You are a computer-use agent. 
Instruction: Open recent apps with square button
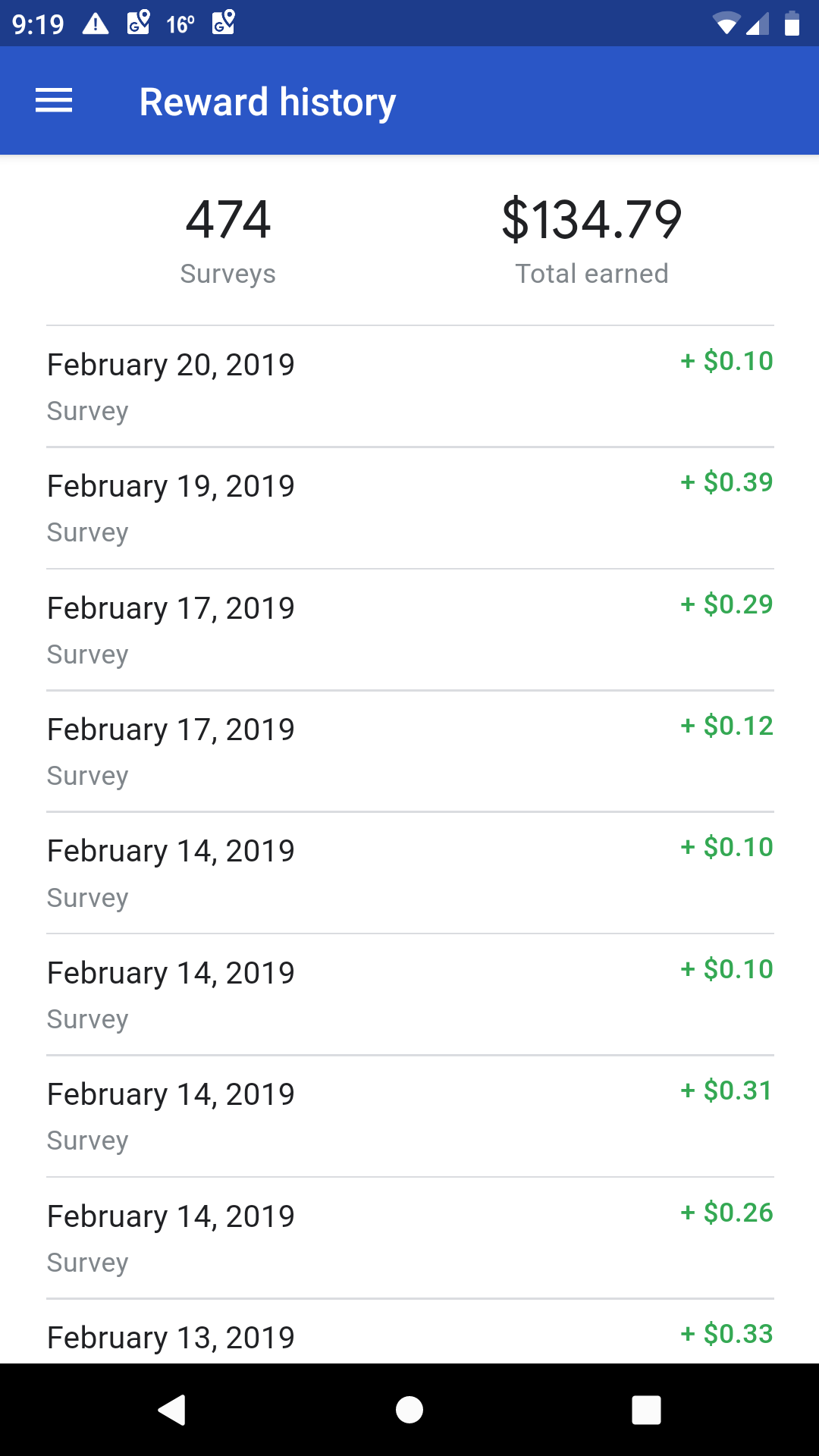click(646, 1410)
